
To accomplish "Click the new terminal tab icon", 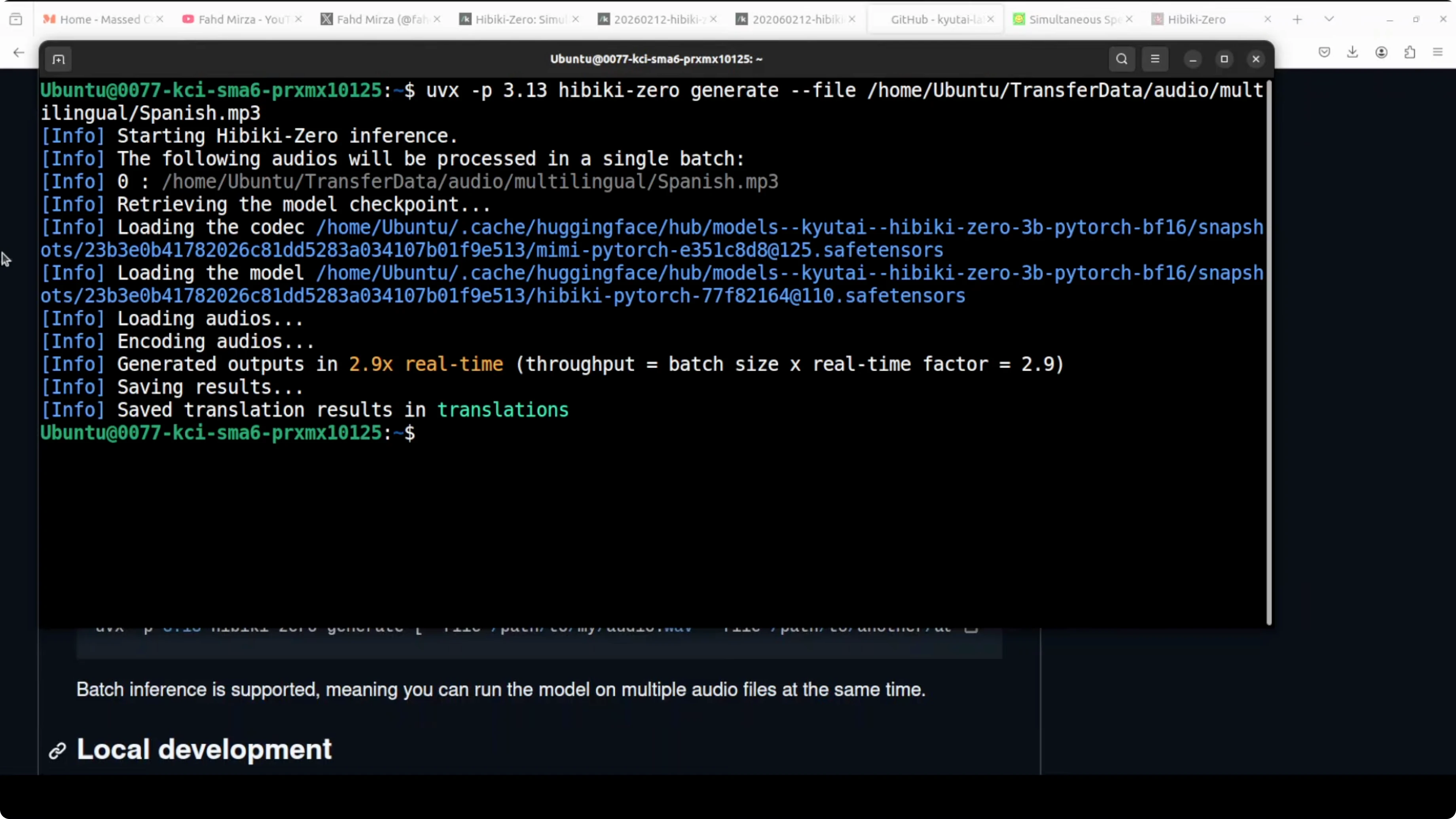I will coord(59,59).
